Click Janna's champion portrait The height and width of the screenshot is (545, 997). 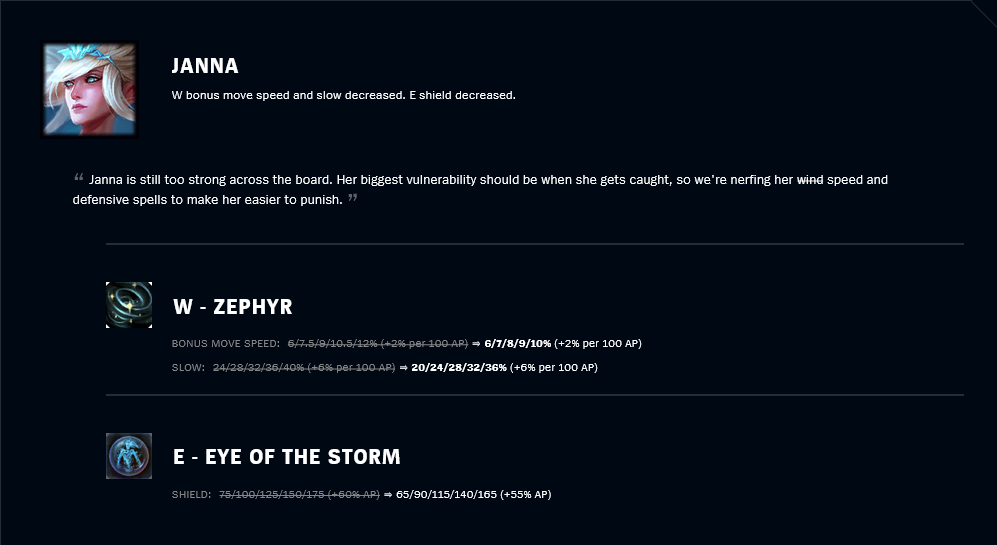[90, 90]
